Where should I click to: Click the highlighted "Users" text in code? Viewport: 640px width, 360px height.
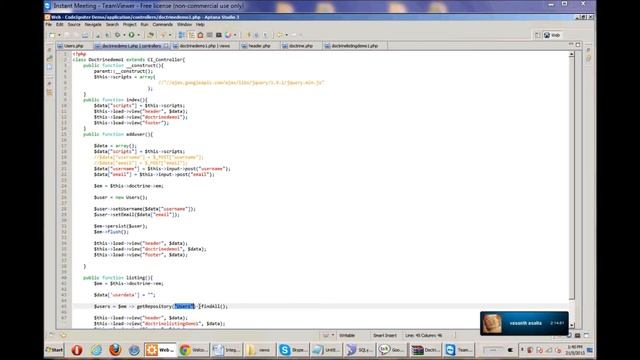[184, 306]
